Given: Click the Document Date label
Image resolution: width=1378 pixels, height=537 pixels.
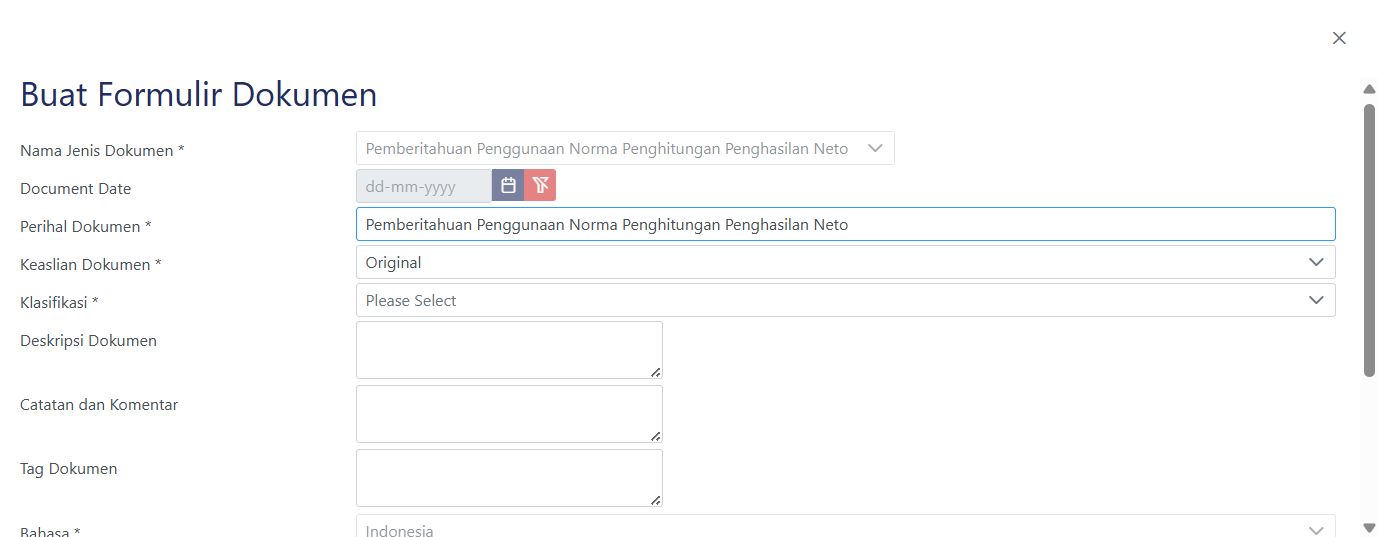Looking at the screenshot, I should (75, 189).
